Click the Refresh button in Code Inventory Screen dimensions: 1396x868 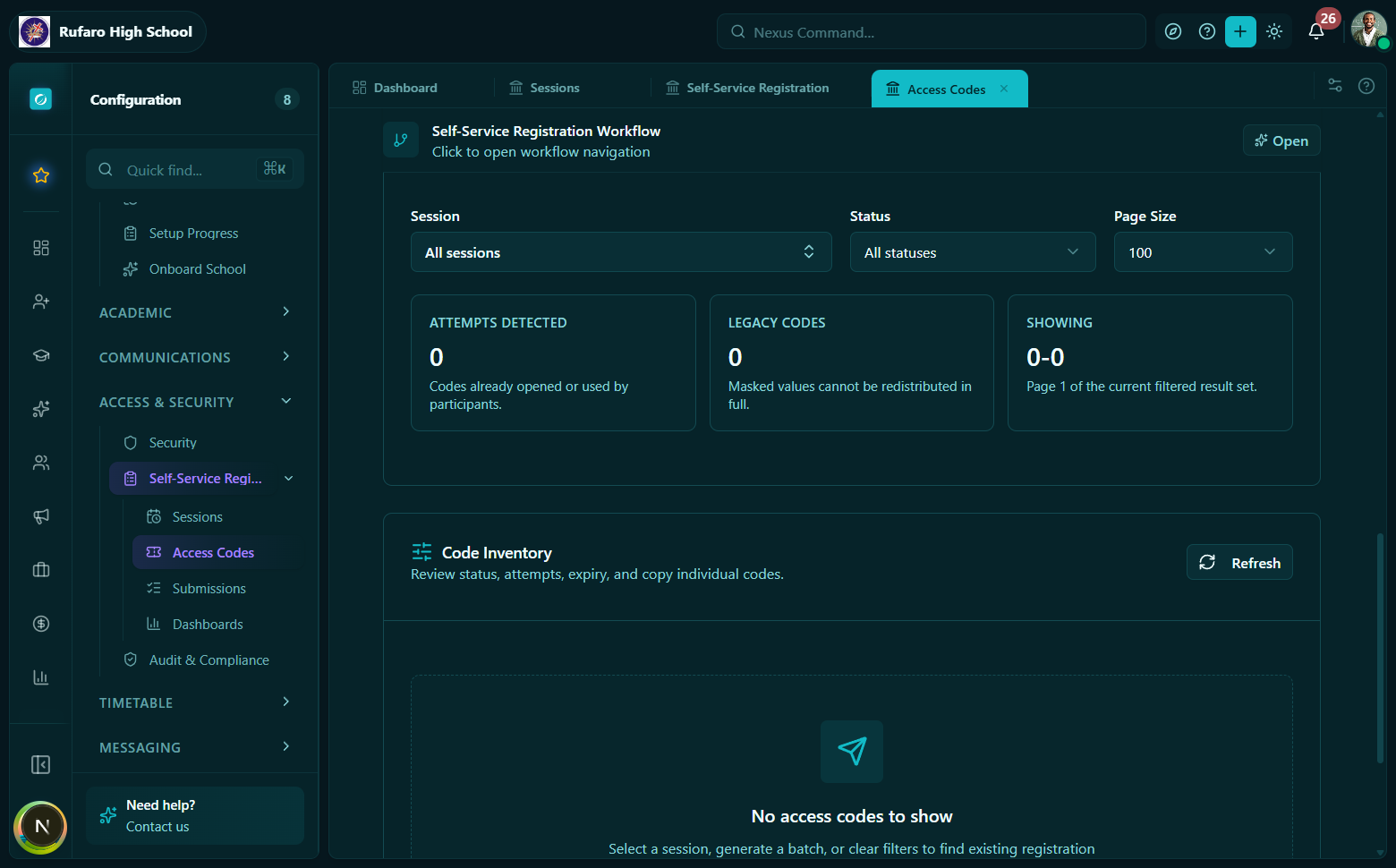[1239, 562]
